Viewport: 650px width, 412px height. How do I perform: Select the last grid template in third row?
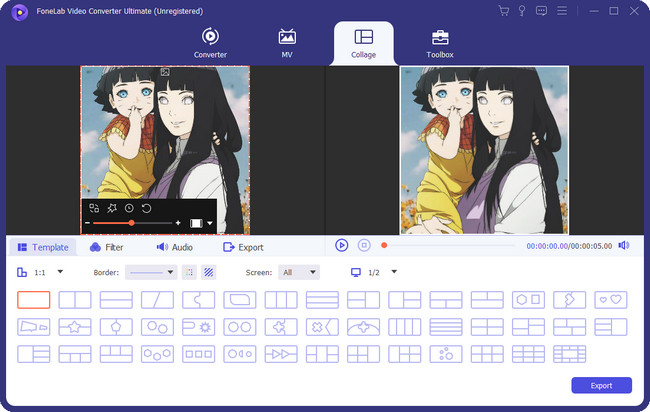pos(570,354)
